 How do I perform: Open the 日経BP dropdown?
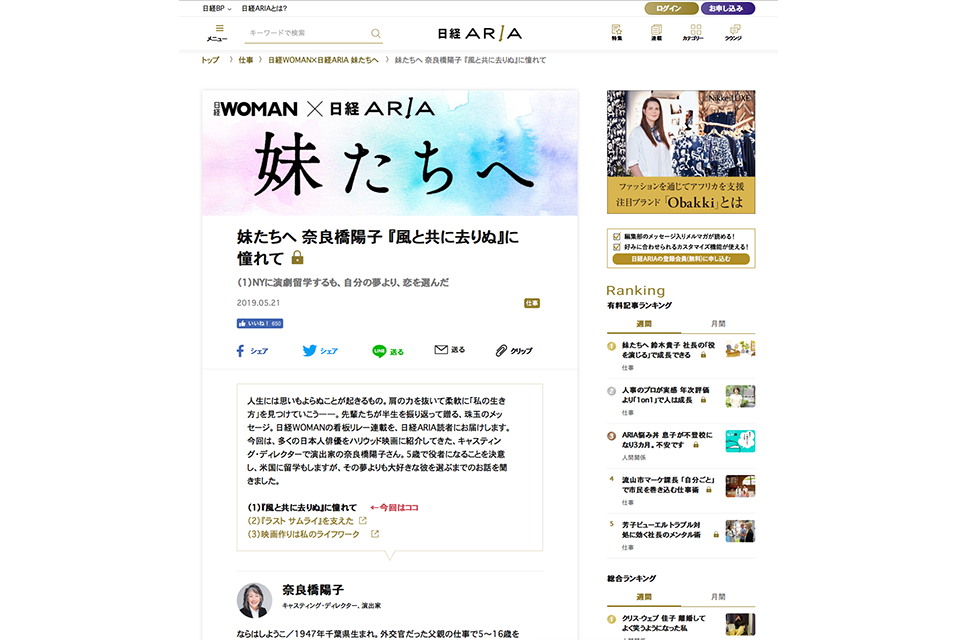[217, 9]
